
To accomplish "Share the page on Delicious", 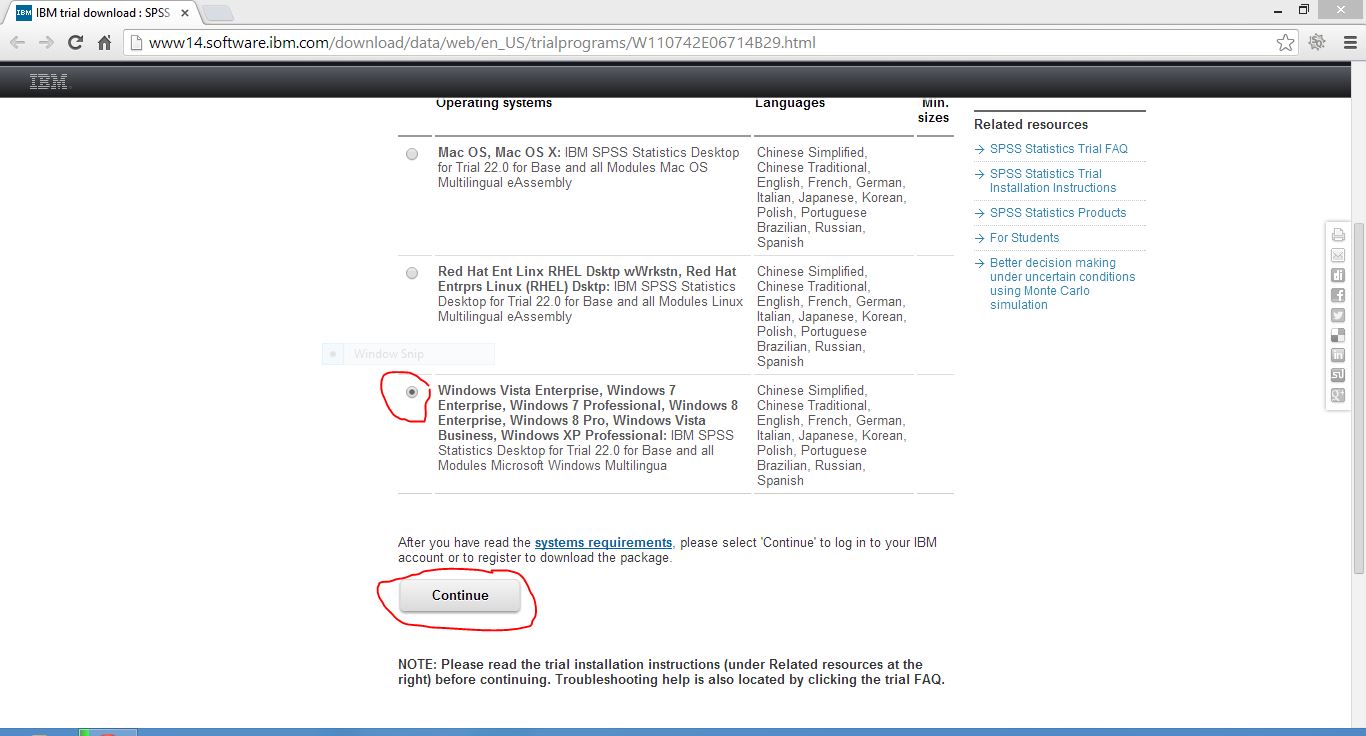I will tap(1338, 335).
